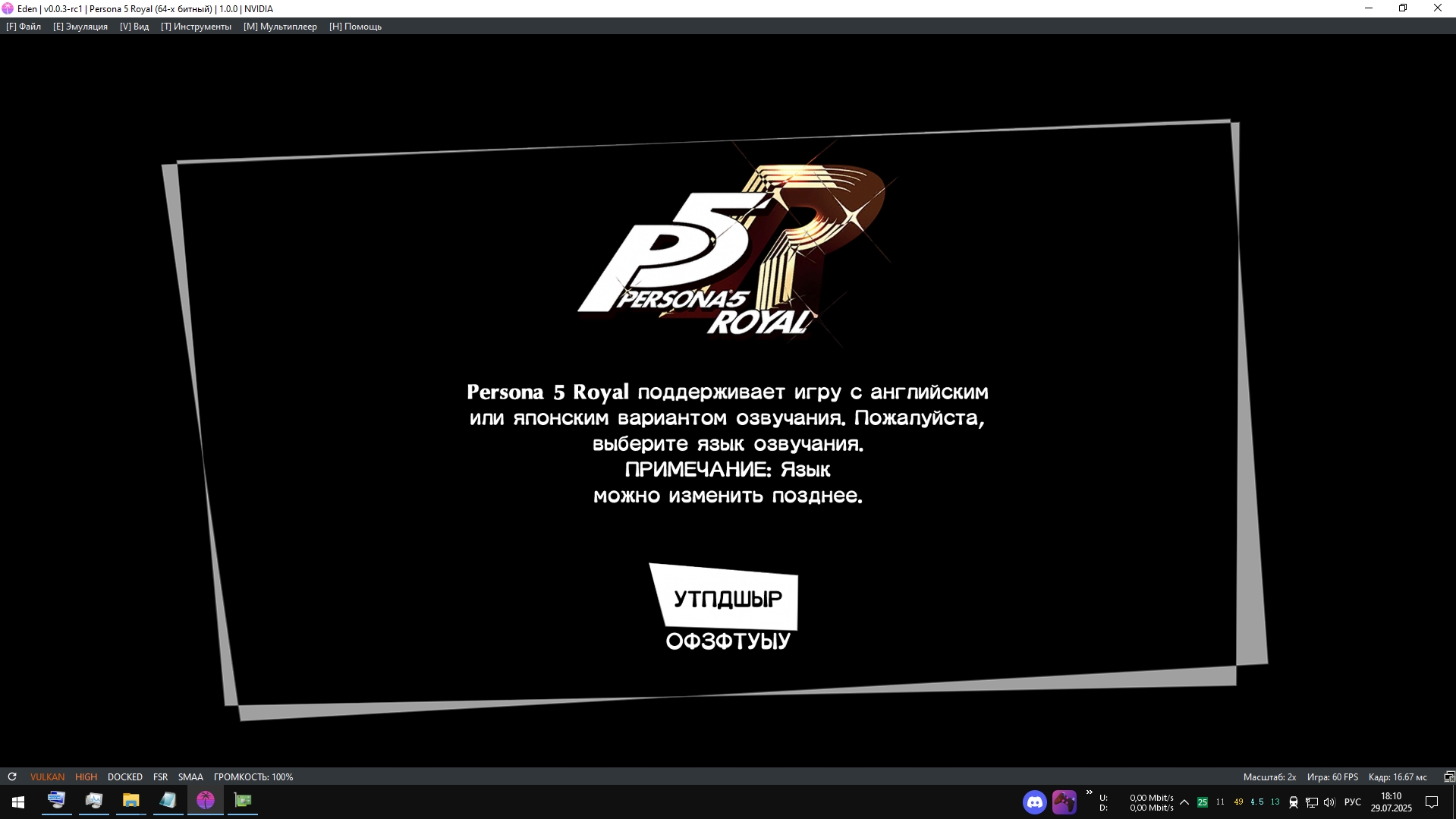Open the Вид menu

click(x=134, y=27)
